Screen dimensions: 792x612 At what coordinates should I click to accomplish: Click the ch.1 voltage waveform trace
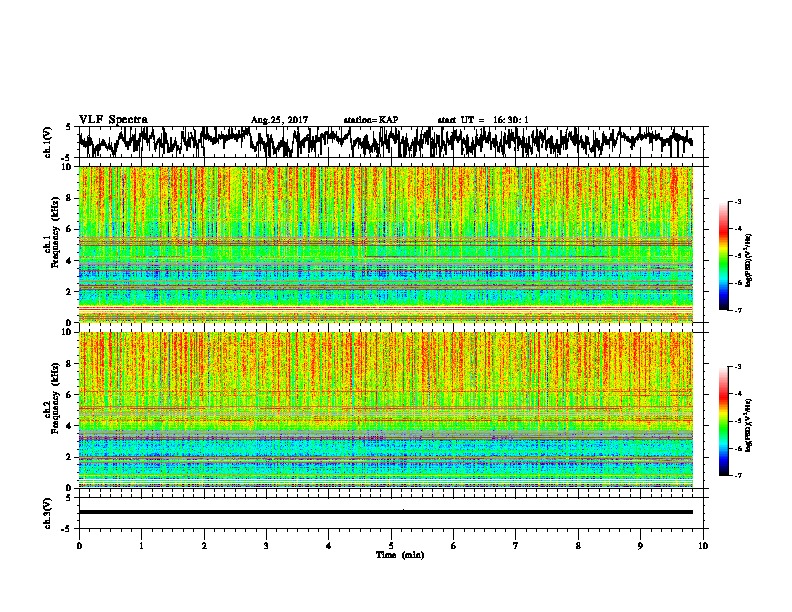click(385, 141)
